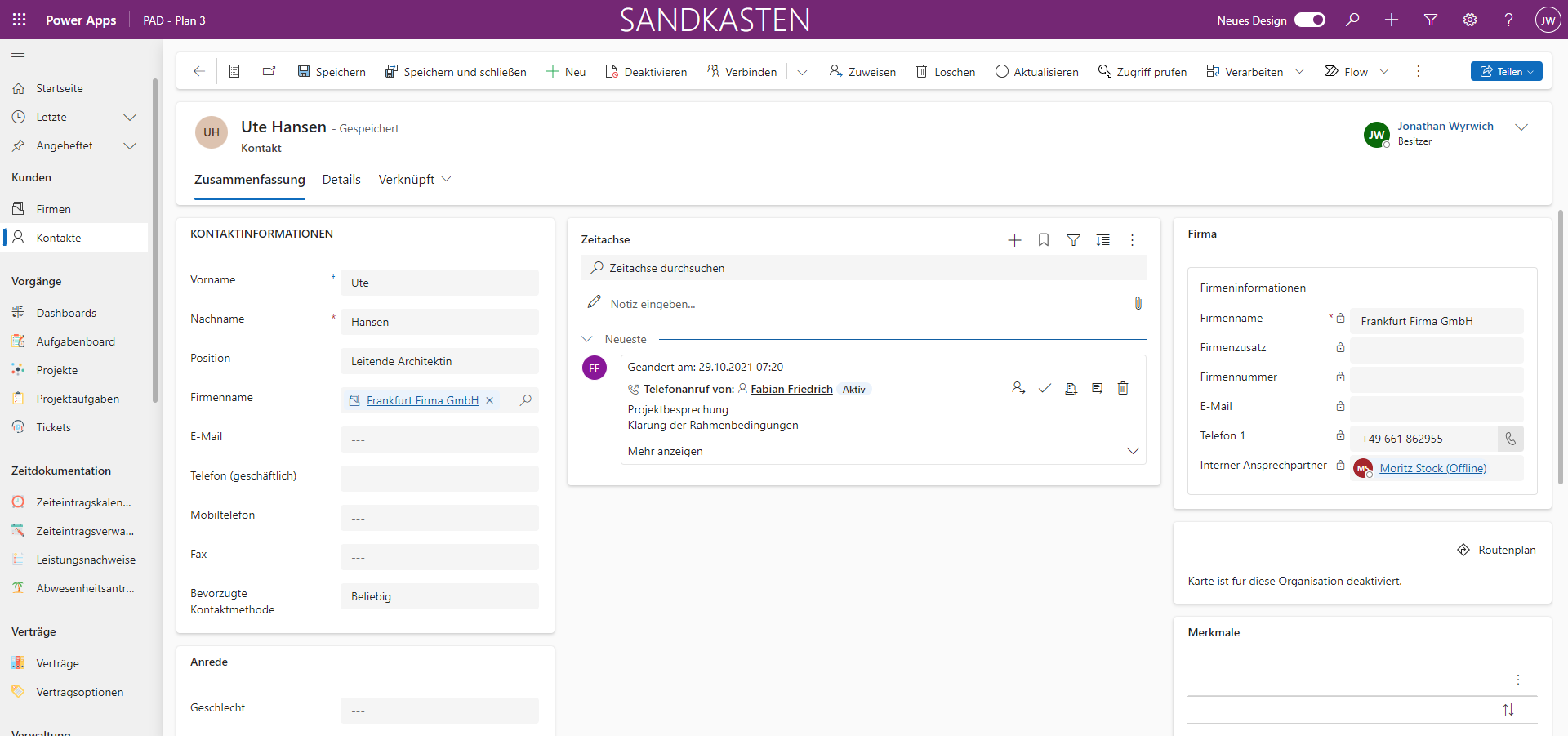Click Neu to create a record
This screenshot has height=736, width=1568.
[x=566, y=72]
